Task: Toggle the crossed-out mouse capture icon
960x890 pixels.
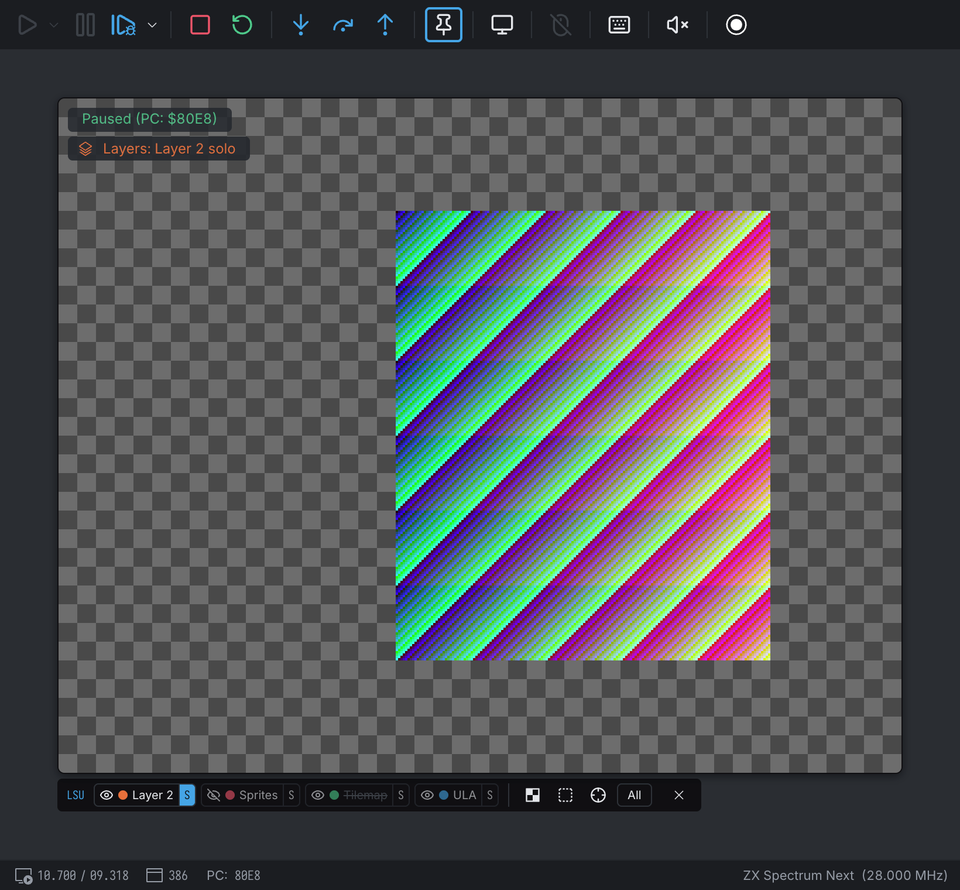Action: (560, 25)
